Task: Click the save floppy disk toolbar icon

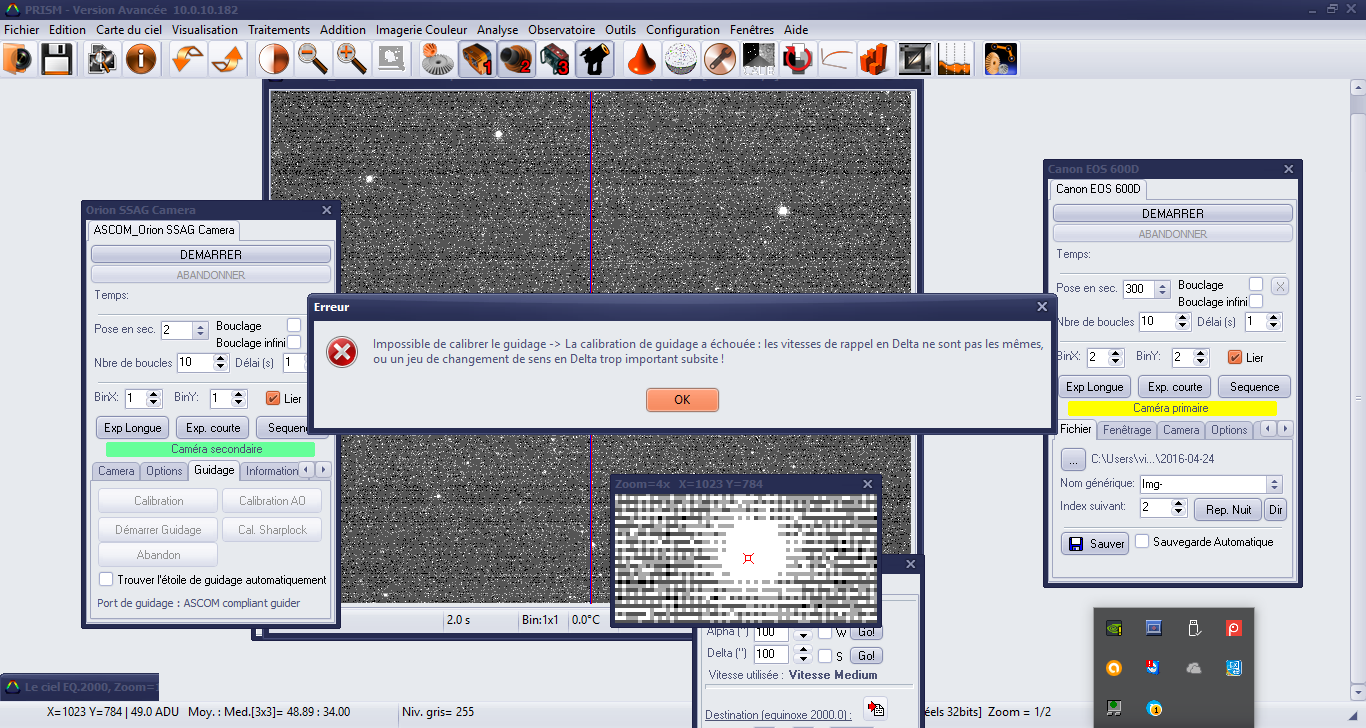Action: tap(55, 60)
